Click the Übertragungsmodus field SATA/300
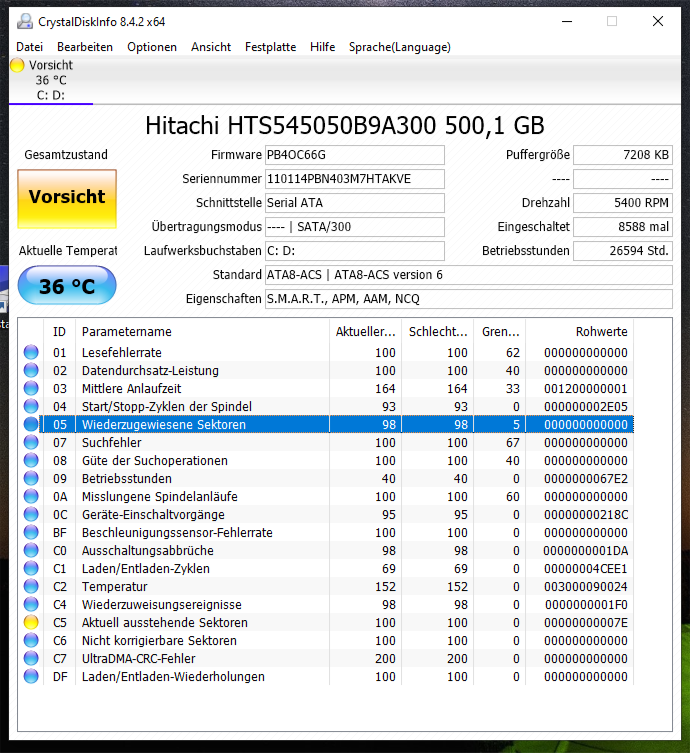690x753 pixels. click(355, 227)
